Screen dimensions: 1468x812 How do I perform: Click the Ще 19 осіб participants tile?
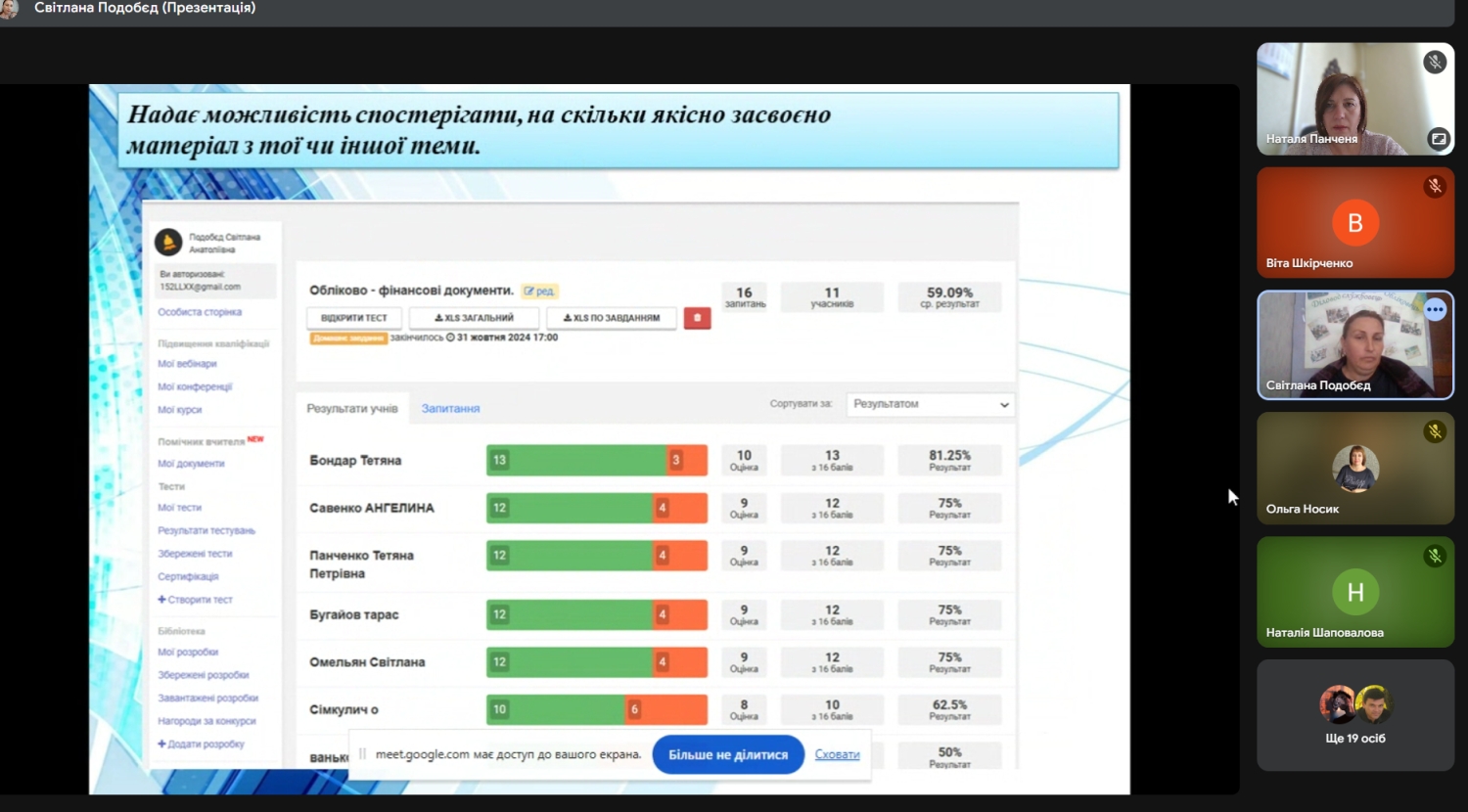point(1355,715)
